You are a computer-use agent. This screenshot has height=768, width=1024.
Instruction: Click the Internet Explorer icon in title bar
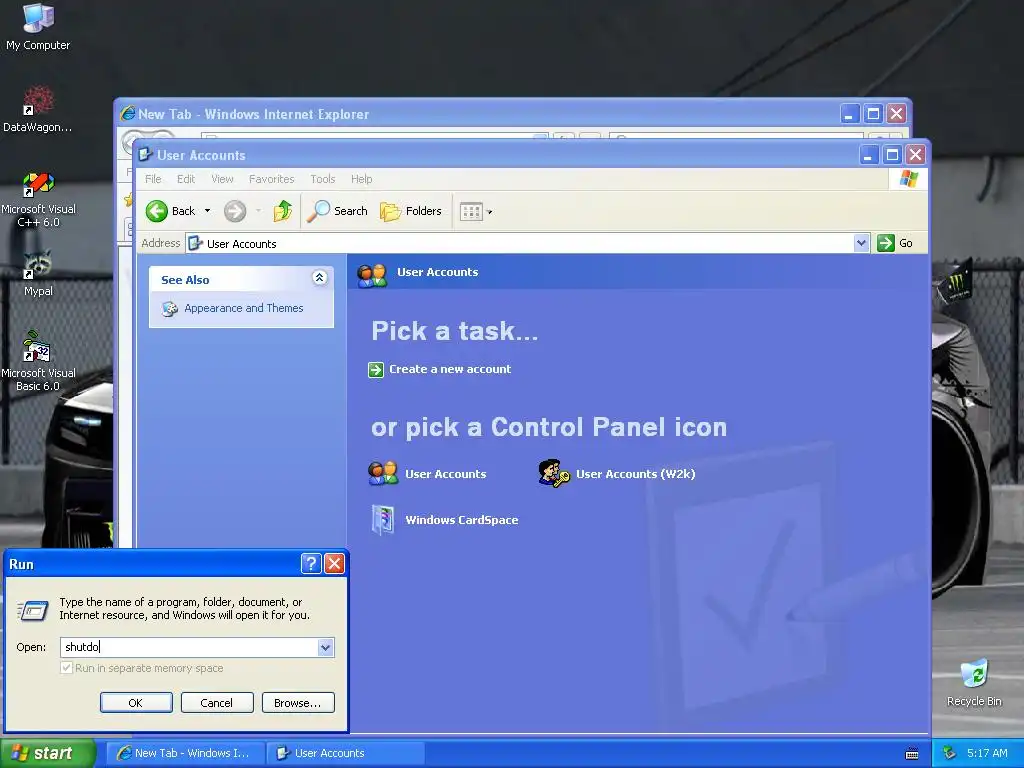[x=127, y=114]
